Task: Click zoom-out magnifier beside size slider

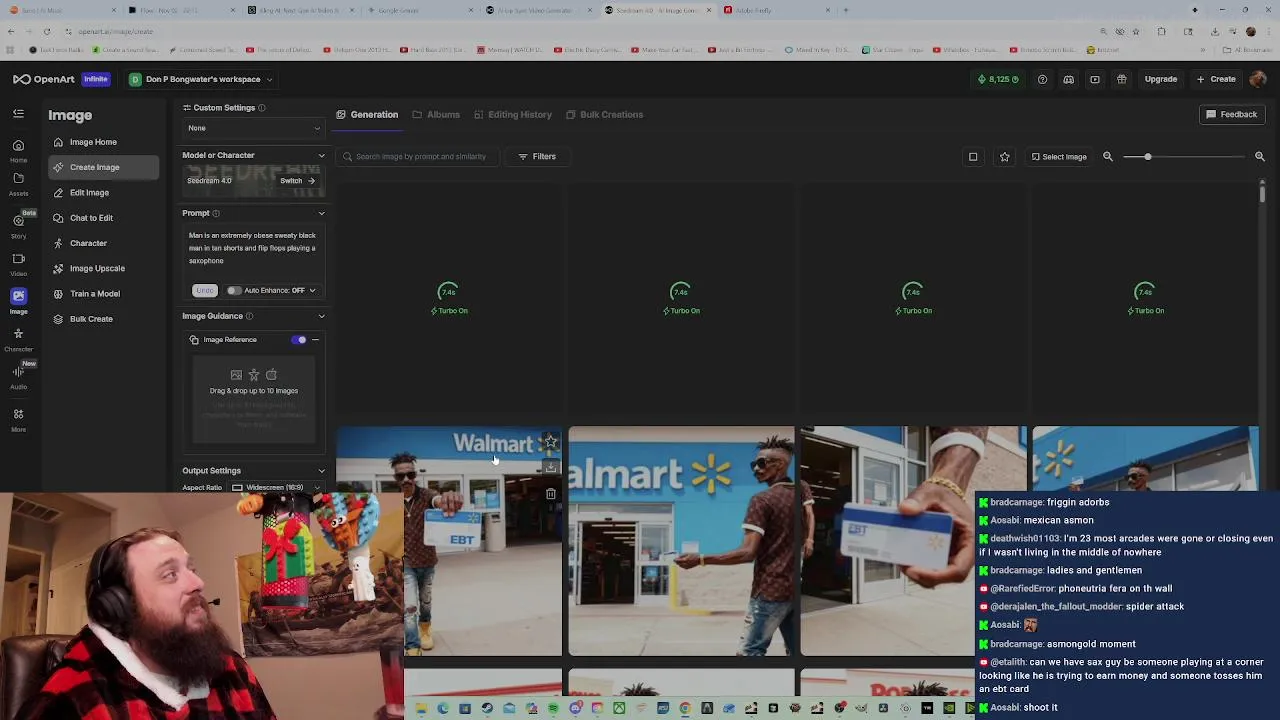Action: pyautogui.click(x=1108, y=156)
